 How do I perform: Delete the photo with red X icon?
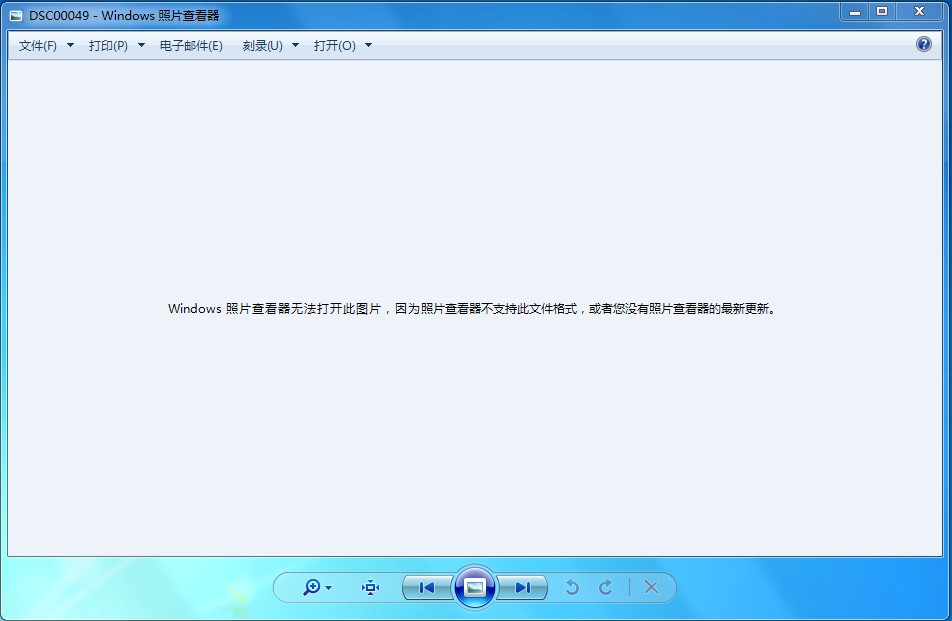pyautogui.click(x=651, y=588)
